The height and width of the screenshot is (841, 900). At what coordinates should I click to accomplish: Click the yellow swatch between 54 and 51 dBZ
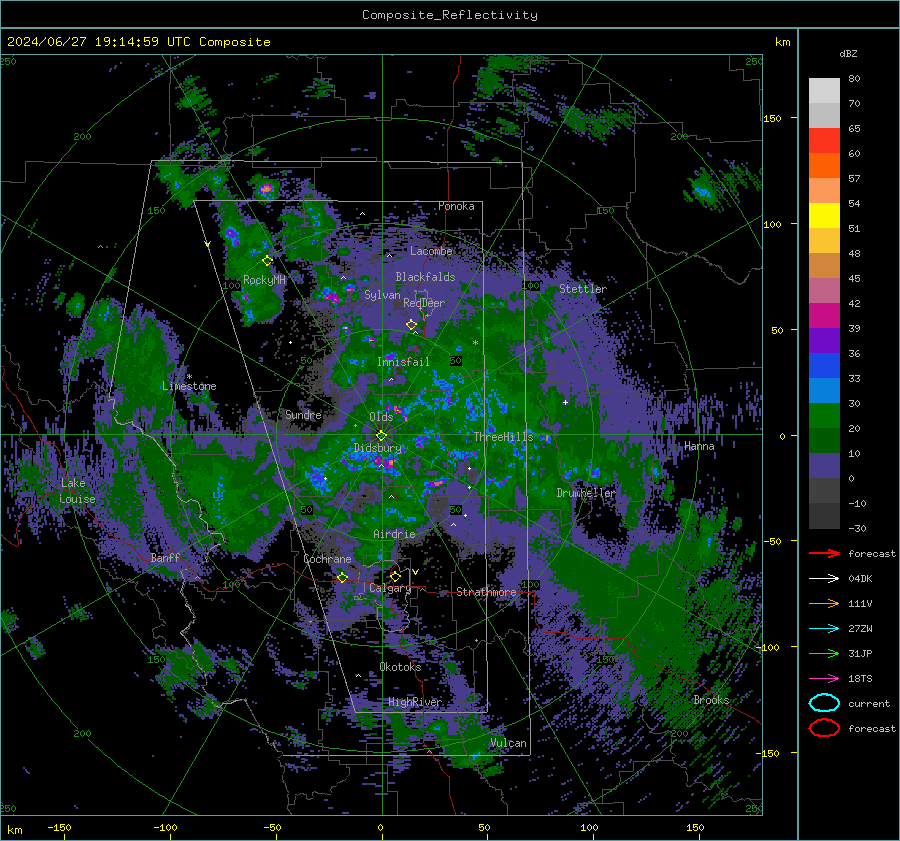pyautogui.click(x=824, y=216)
